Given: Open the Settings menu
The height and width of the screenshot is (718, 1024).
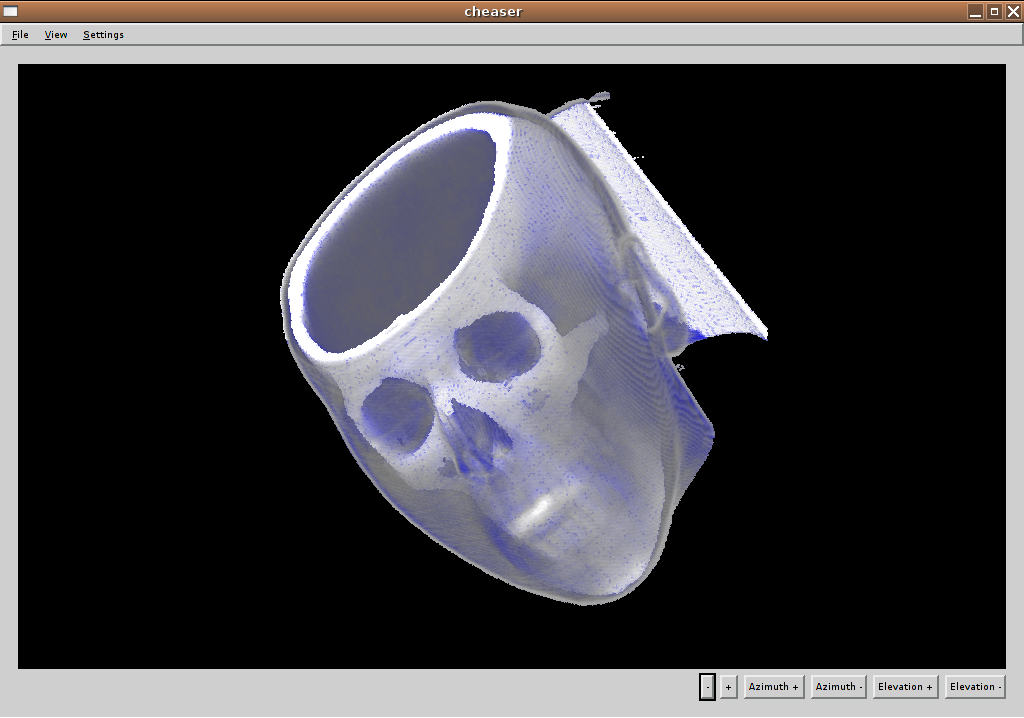Looking at the screenshot, I should pyautogui.click(x=103, y=35).
